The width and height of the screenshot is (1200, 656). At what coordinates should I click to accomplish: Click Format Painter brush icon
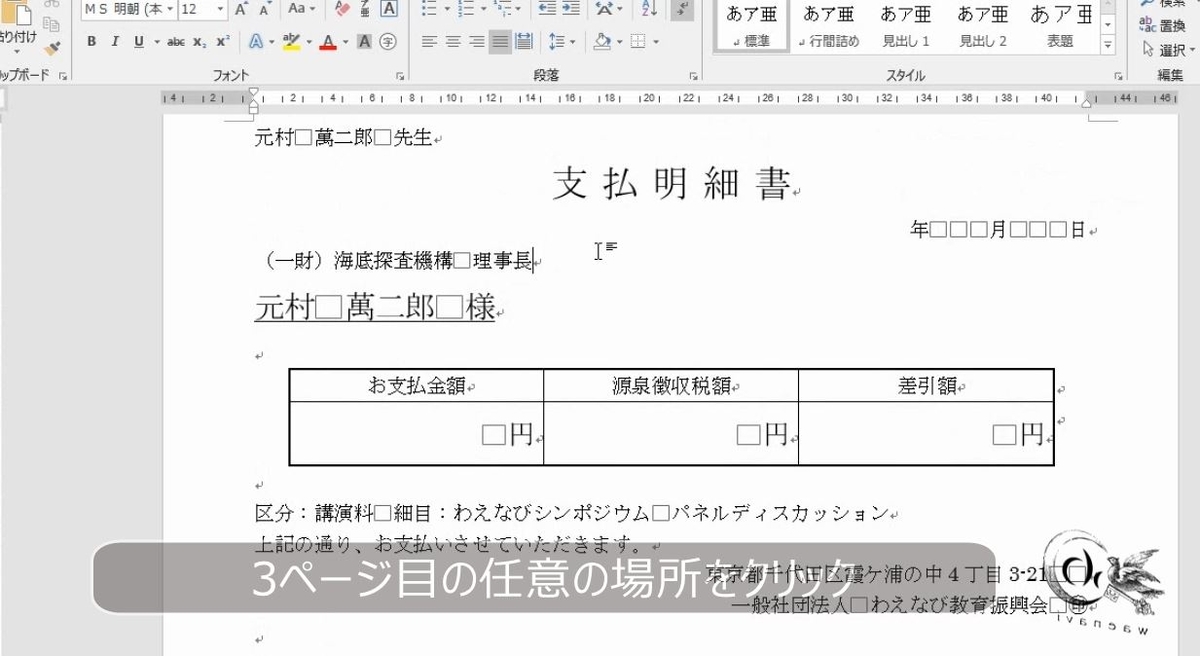(54, 48)
